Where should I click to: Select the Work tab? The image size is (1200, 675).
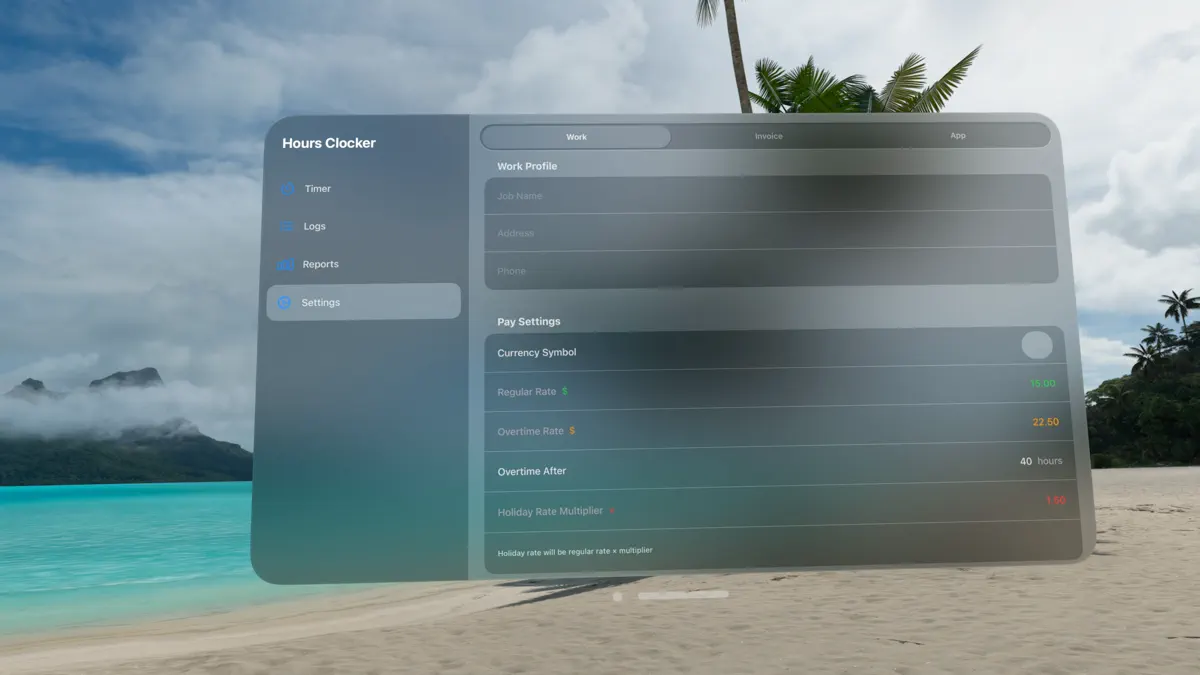pos(576,136)
